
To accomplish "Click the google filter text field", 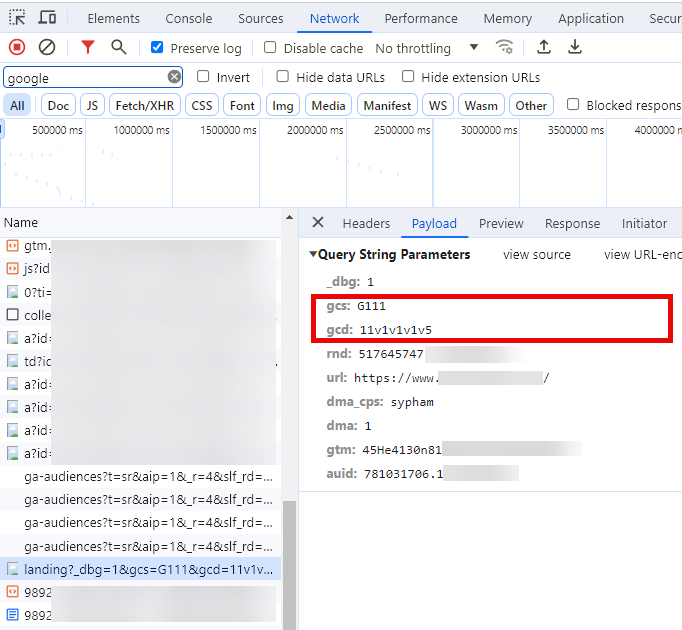I will (x=85, y=77).
